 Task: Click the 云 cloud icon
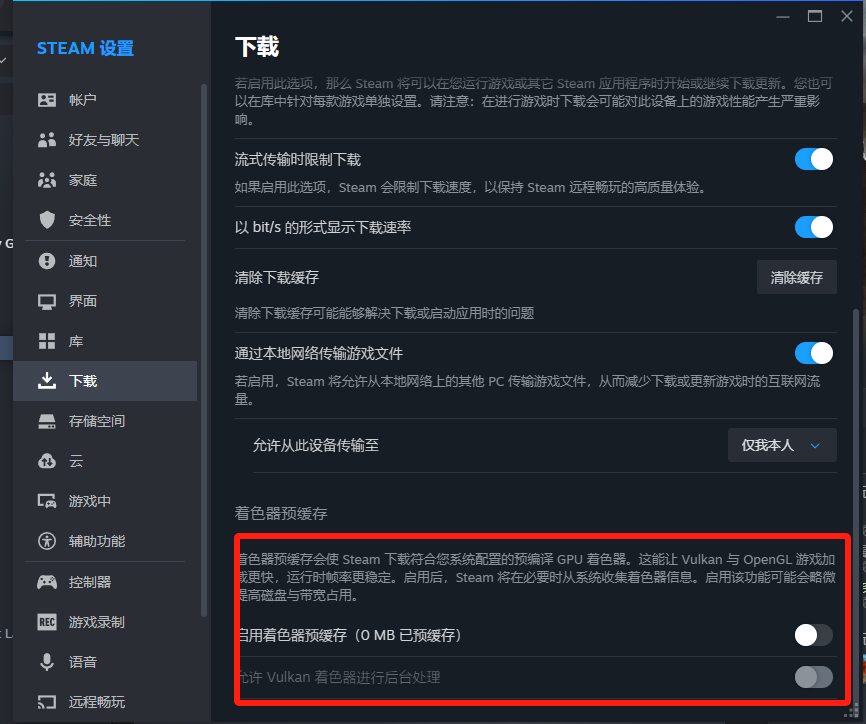pos(47,461)
